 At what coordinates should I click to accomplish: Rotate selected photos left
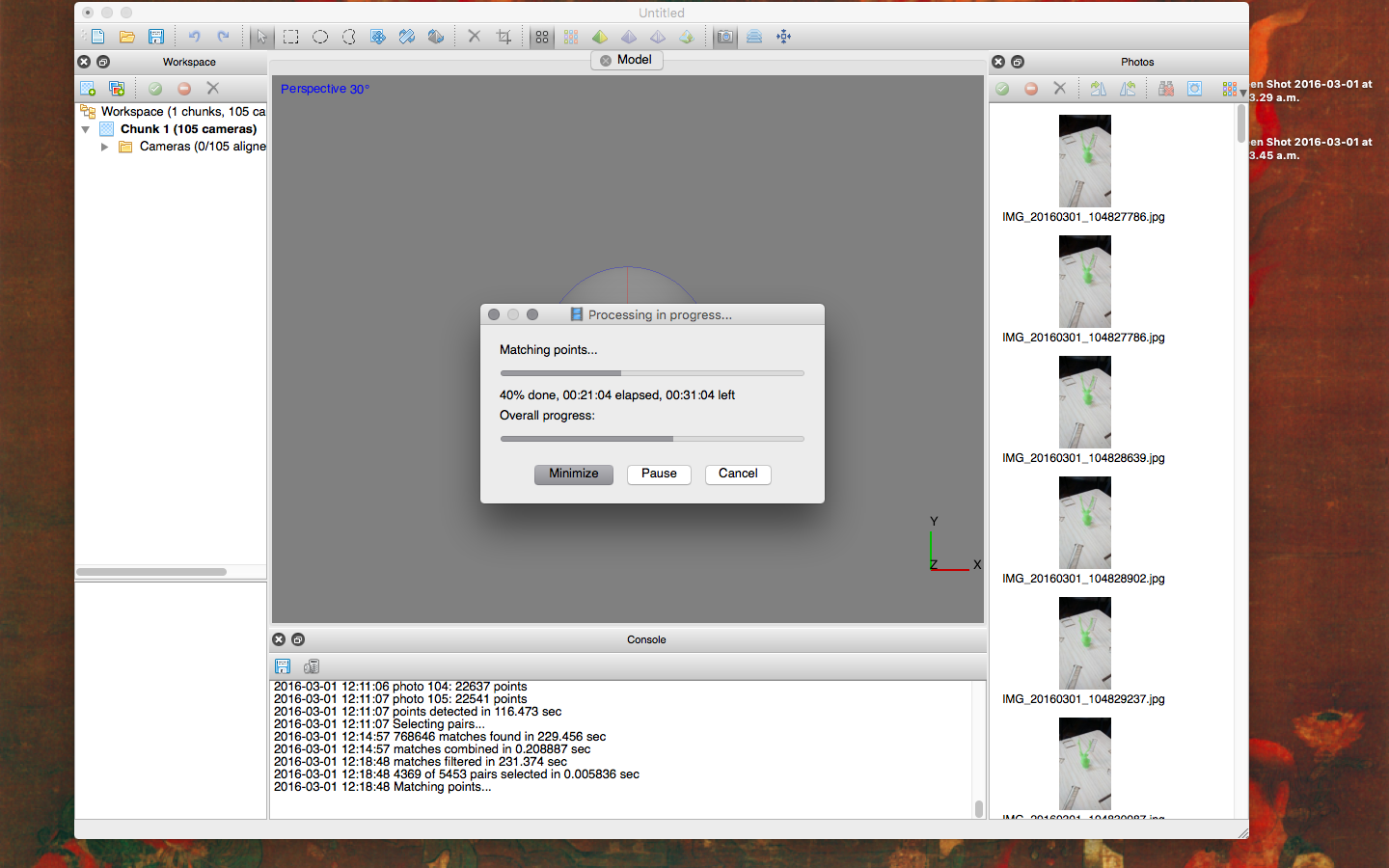1128,89
